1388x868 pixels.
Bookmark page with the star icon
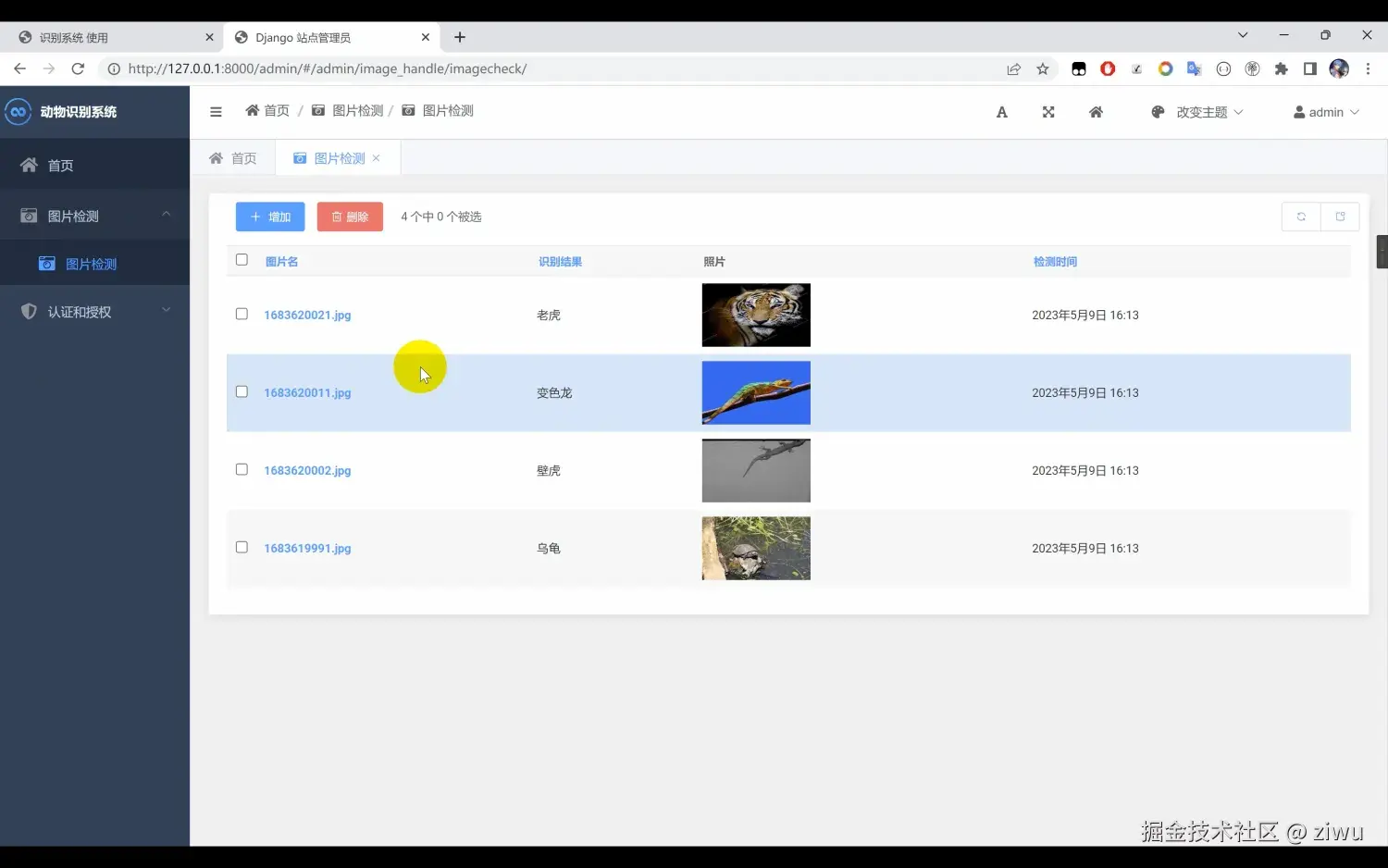tap(1043, 68)
